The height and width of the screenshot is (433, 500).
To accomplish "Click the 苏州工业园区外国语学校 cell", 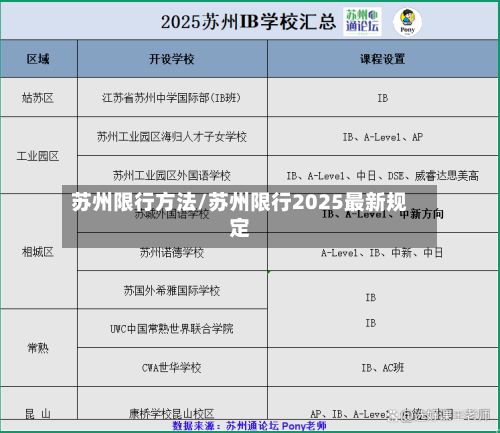I will [x=172, y=175].
